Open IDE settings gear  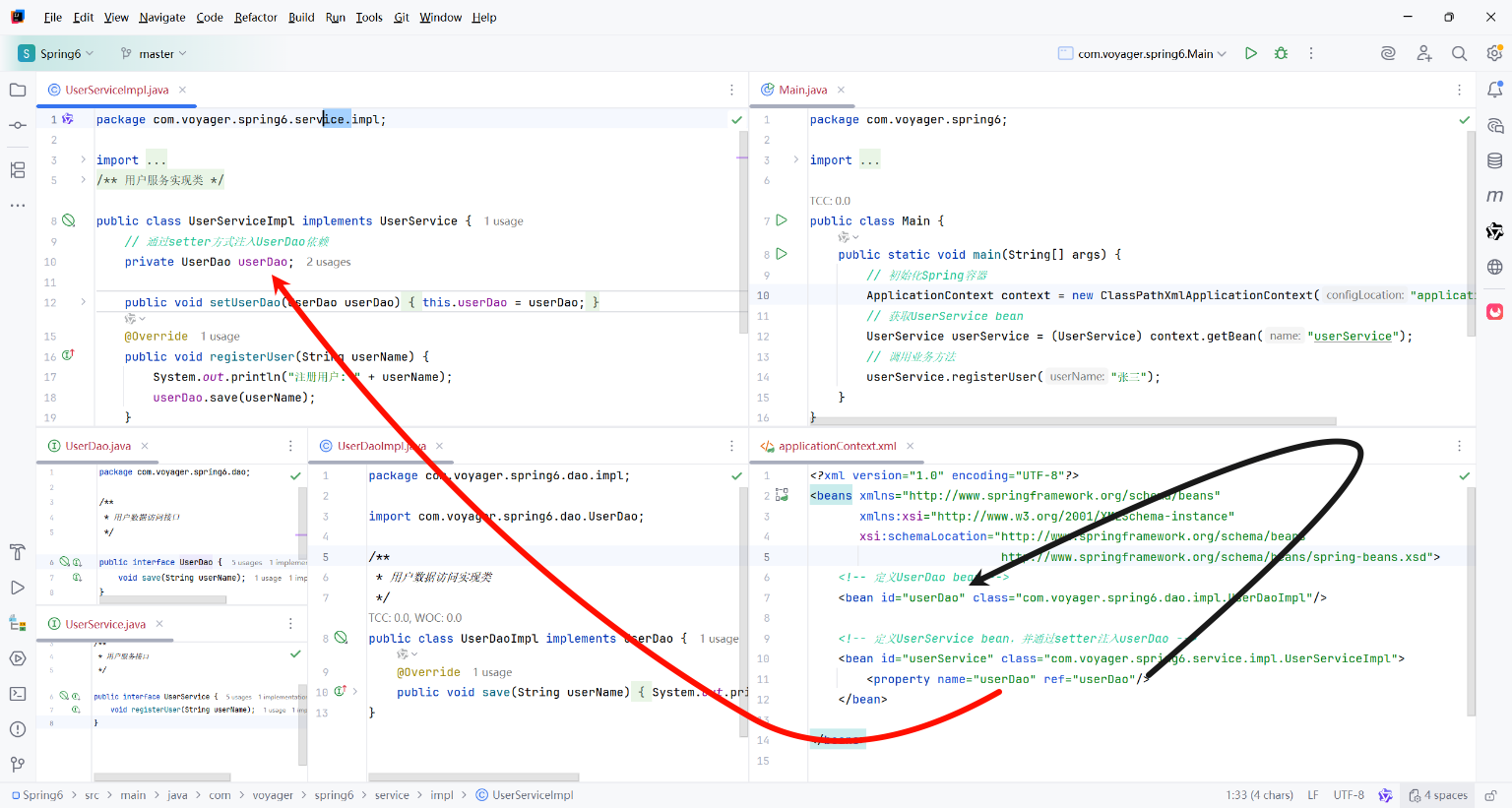click(1494, 53)
